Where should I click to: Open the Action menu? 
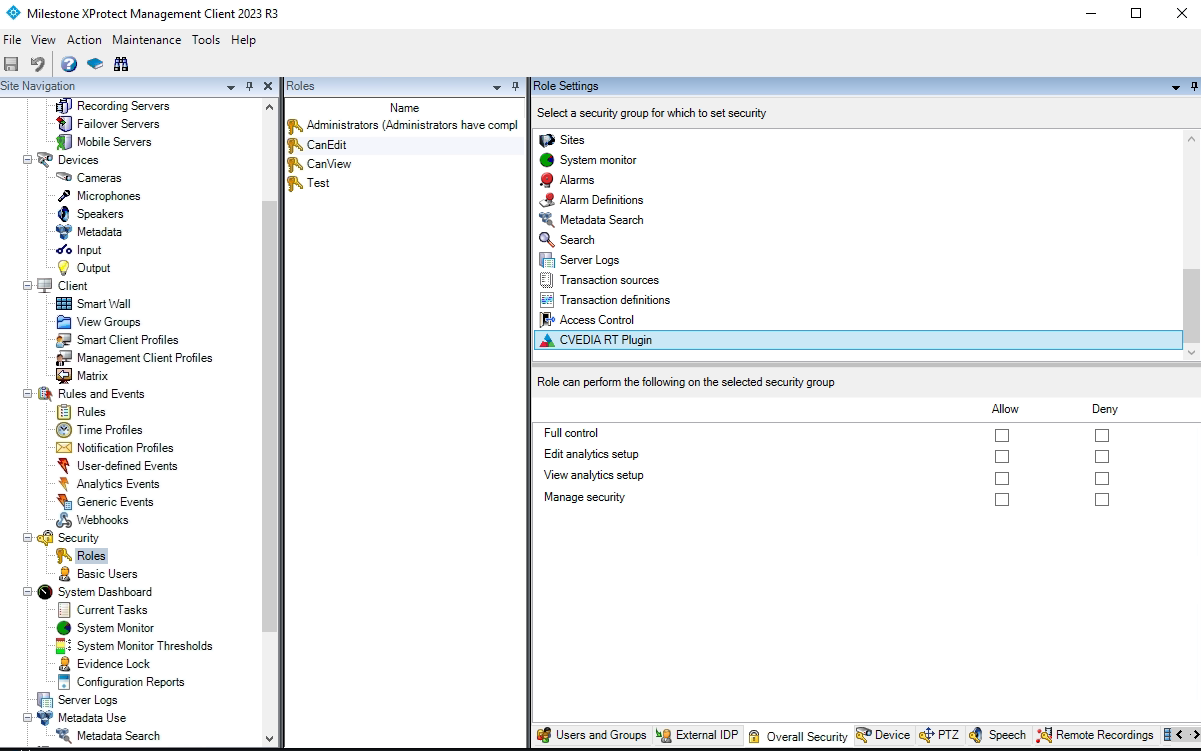point(84,40)
